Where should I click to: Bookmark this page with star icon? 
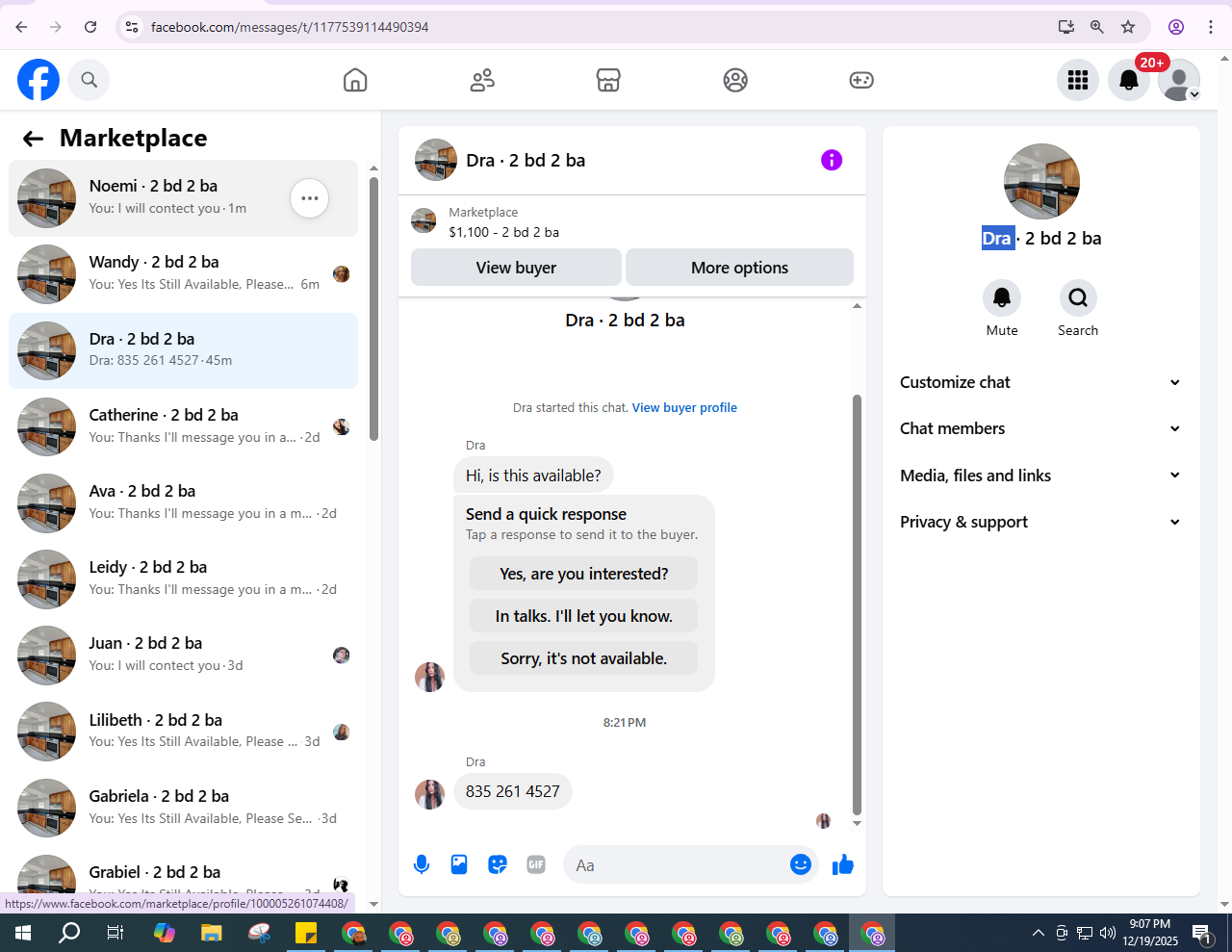[1128, 27]
